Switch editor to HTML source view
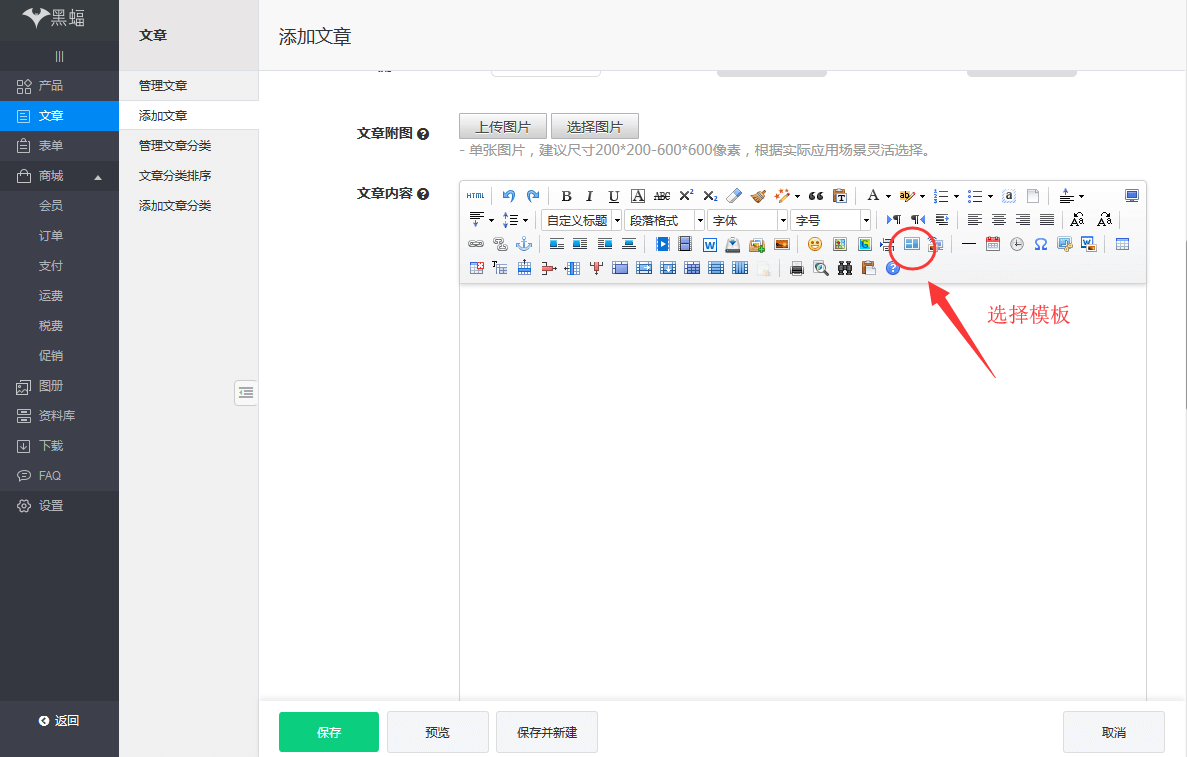 [475, 195]
